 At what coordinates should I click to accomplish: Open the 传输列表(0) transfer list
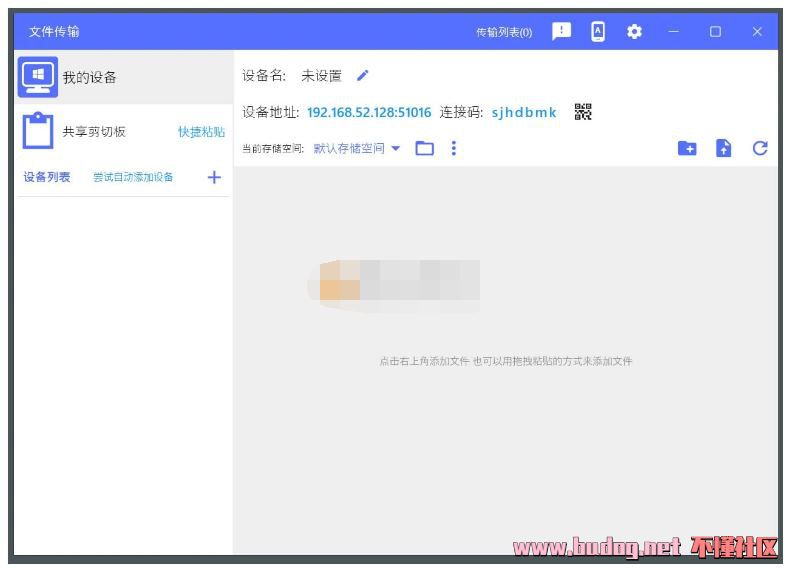coord(504,32)
